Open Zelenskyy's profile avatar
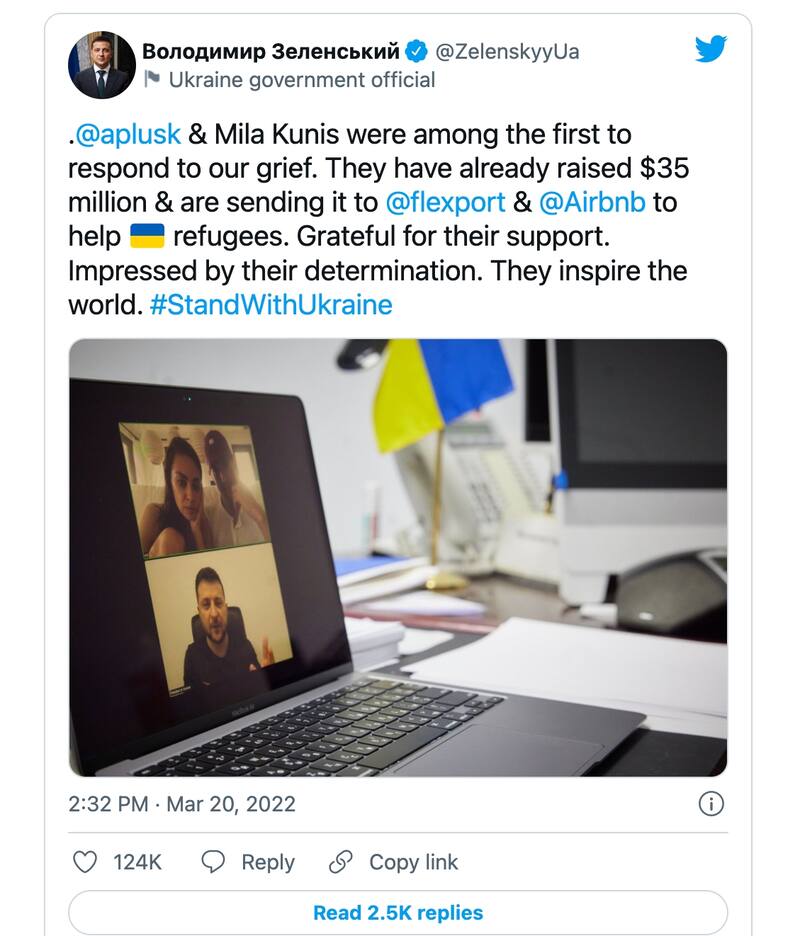 [101, 65]
